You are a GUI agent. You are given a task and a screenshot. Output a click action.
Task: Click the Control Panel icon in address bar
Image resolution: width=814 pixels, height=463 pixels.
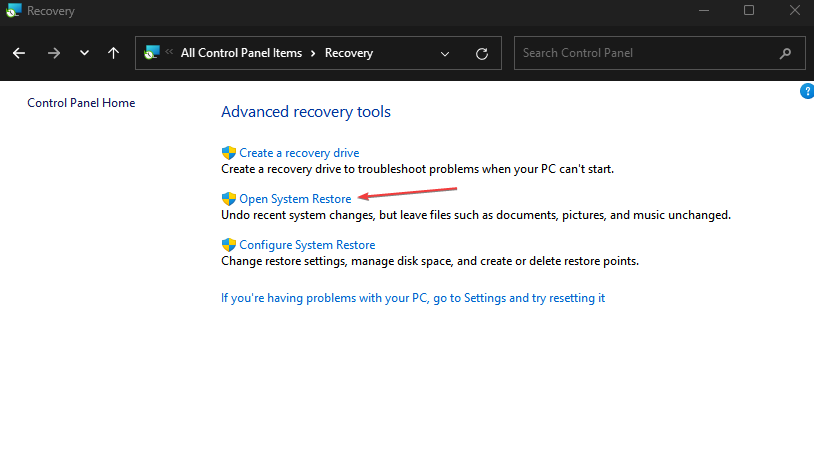pyautogui.click(x=152, y=53)
